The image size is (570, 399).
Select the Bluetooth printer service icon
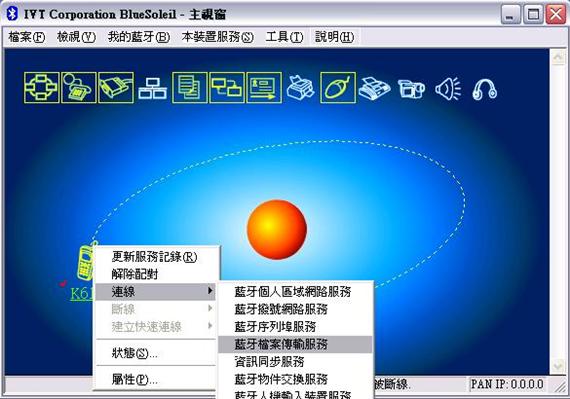coord(300,88)
